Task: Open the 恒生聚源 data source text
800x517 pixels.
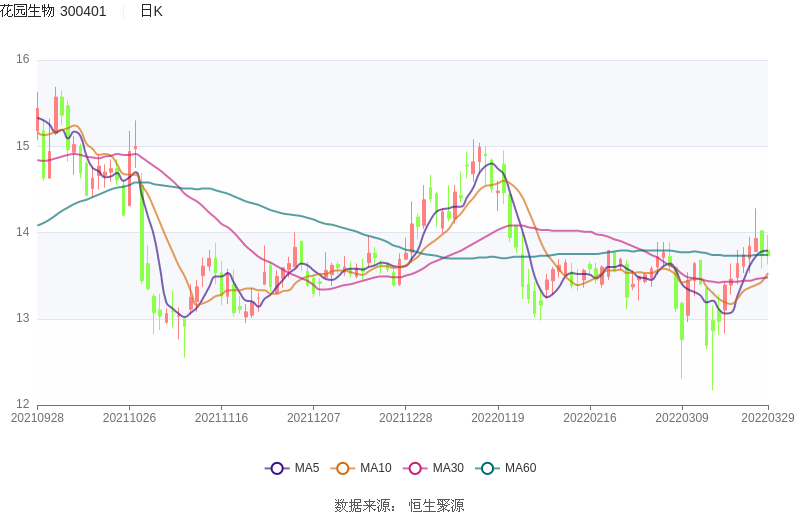Action: pyautogui.click(x=436, y=506)
